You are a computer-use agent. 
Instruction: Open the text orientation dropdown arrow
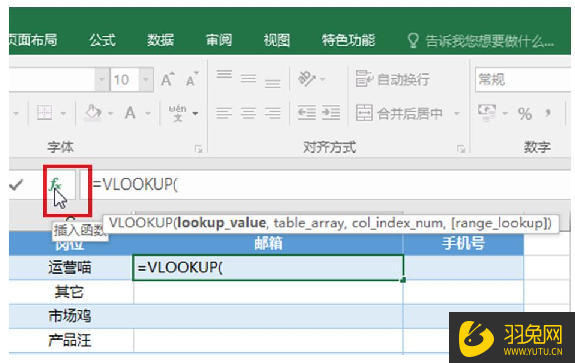point(323,79)
